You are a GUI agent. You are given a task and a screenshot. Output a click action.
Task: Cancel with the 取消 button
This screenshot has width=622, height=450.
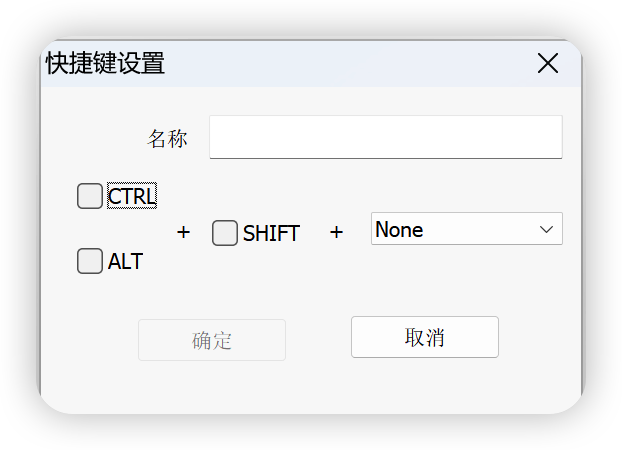(424, 337)
